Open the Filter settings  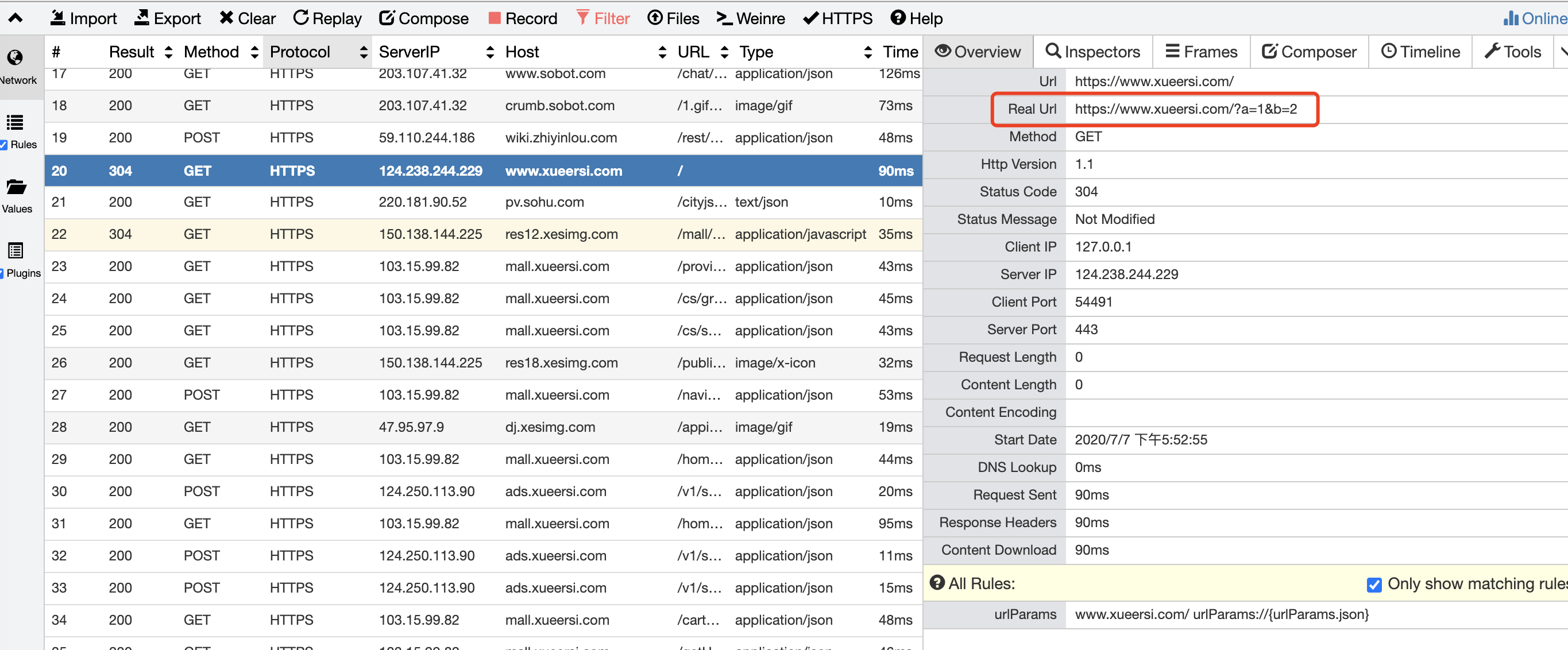pos(603,18)
